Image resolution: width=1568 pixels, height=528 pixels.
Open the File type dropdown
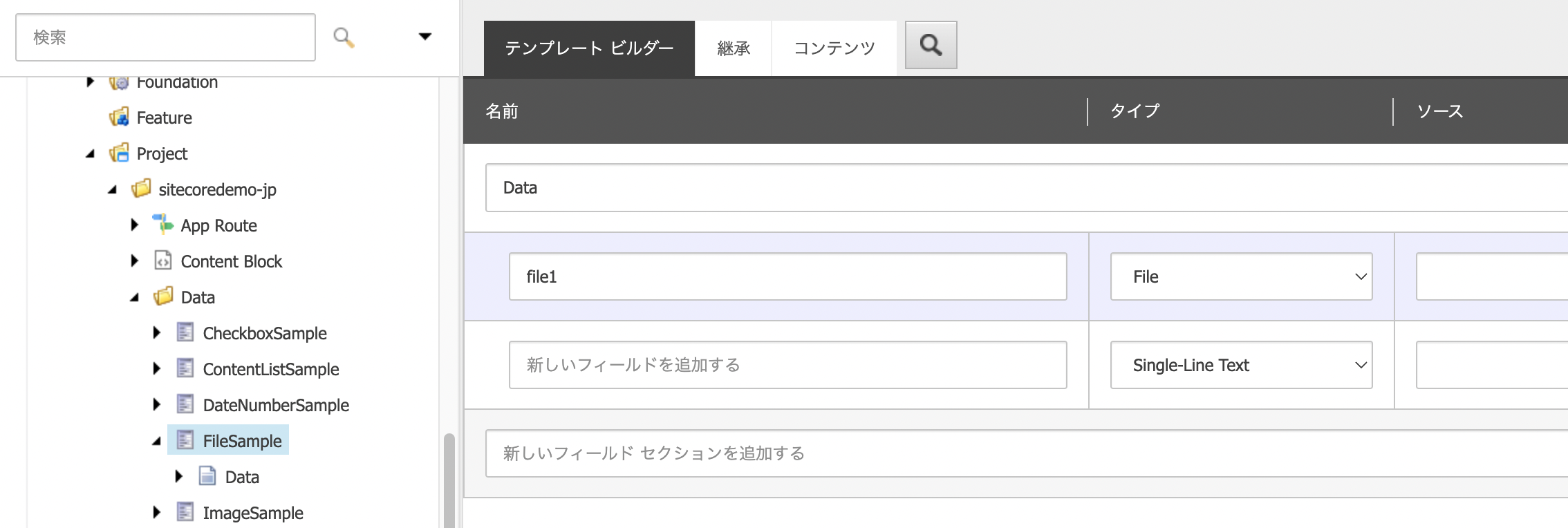tap(1242, 276)
